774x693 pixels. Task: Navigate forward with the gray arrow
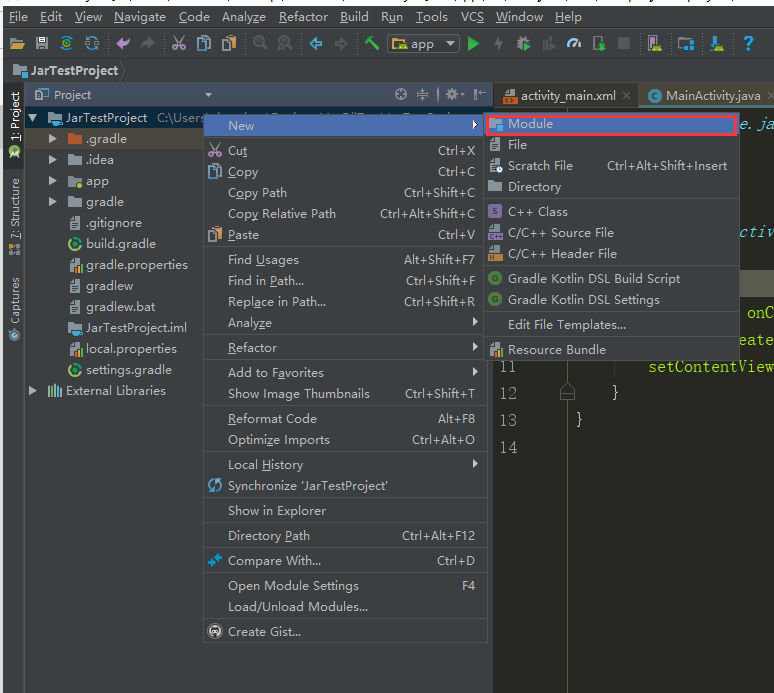coord(341,43)
